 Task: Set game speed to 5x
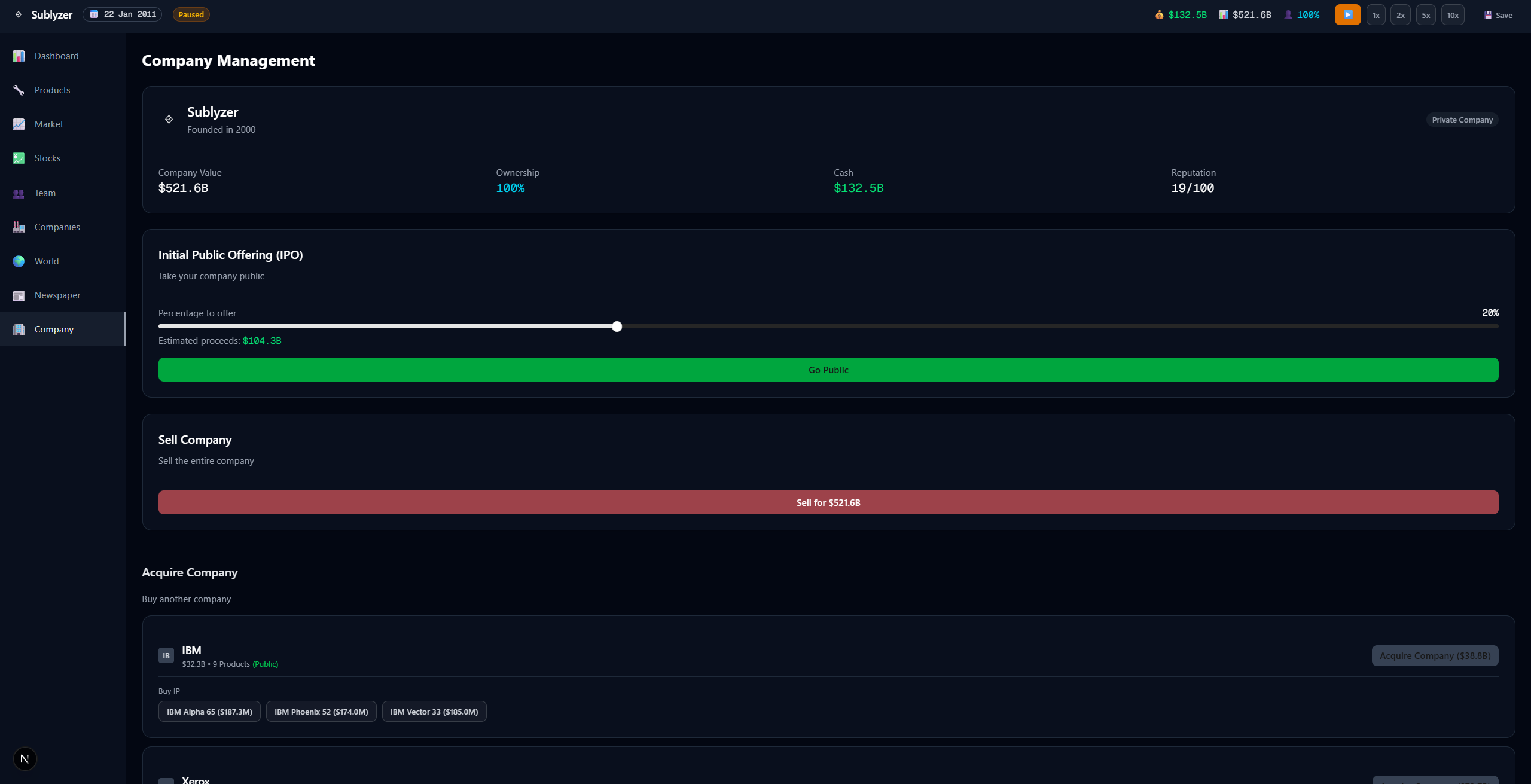point(1426,15)
